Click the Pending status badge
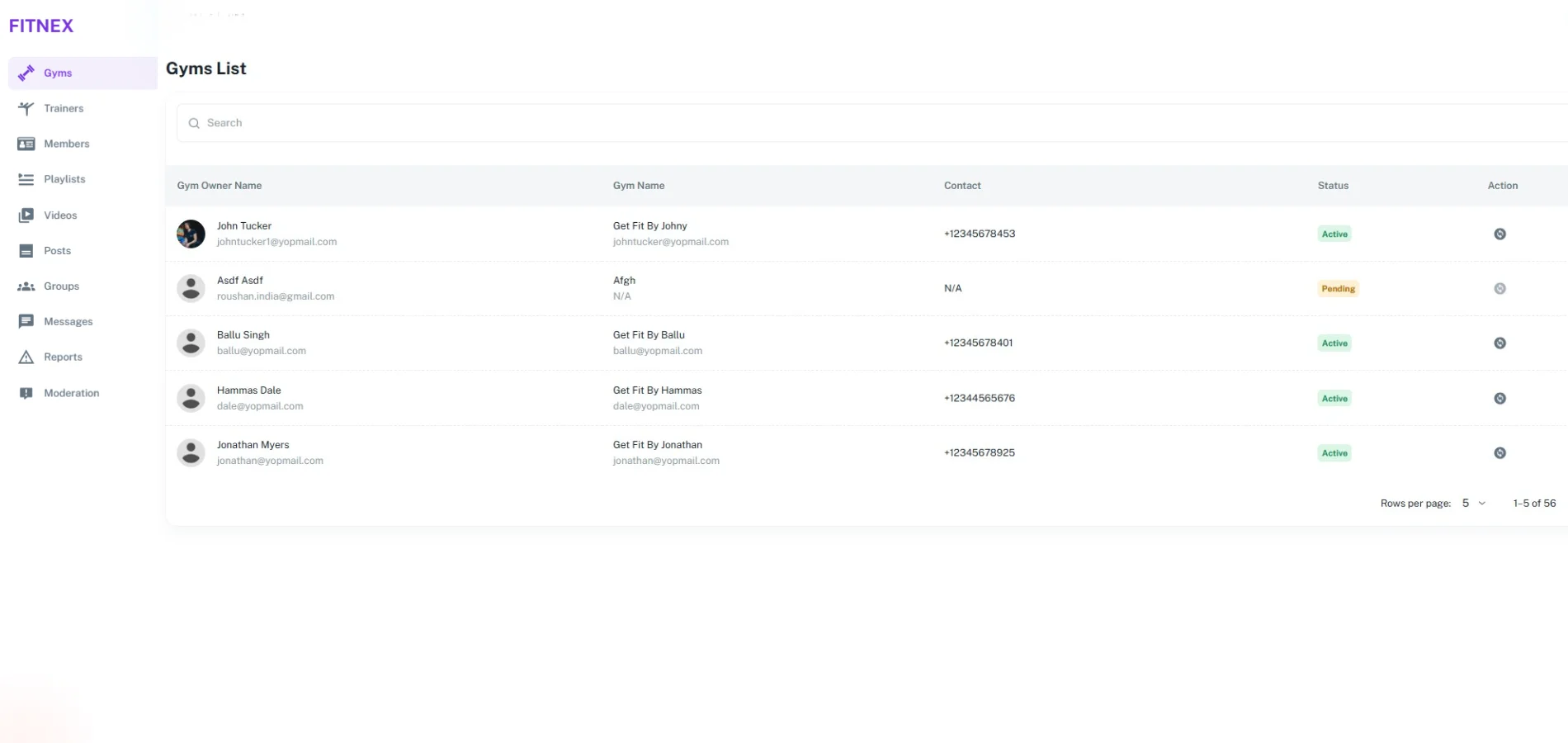The image size is (1568, 743). pyautogui.click(x=1338, y=288)
